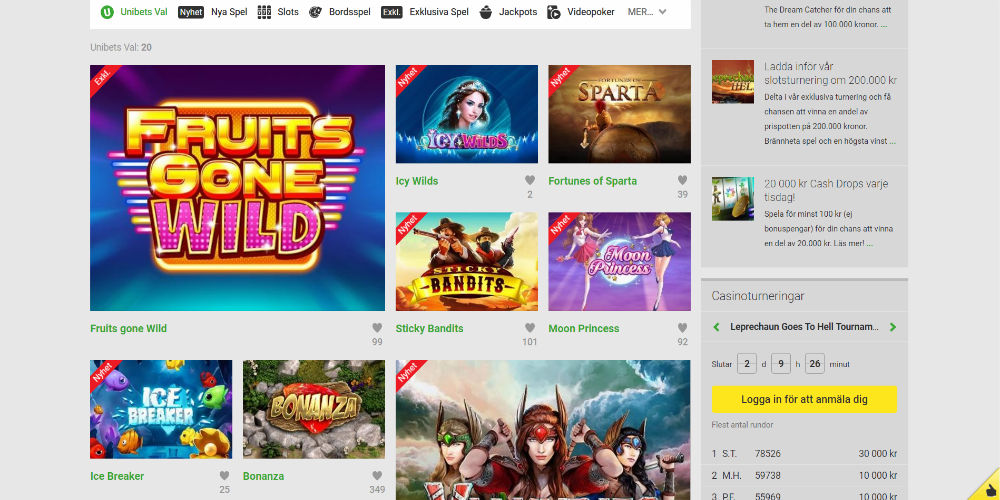This screenshot has width=1000, height=500.
Task: Click the Flest antal rundor label
Action: click(x=742, y=425)
